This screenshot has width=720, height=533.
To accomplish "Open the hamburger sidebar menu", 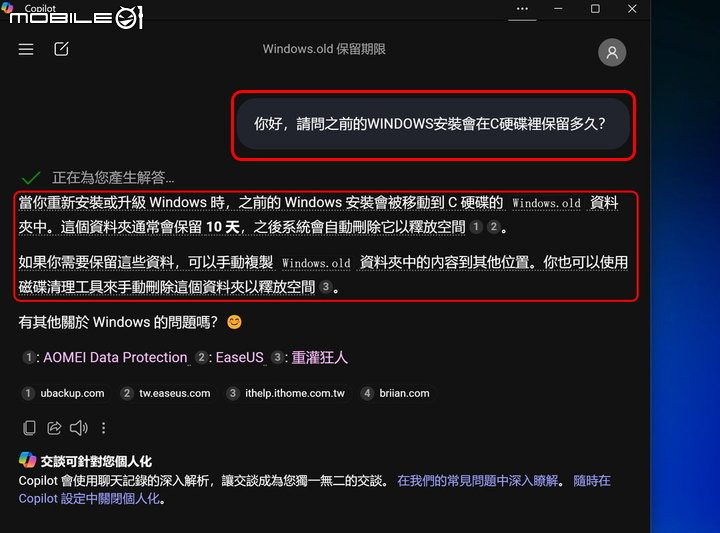I will pyautogui.click(x=26, y=49).
